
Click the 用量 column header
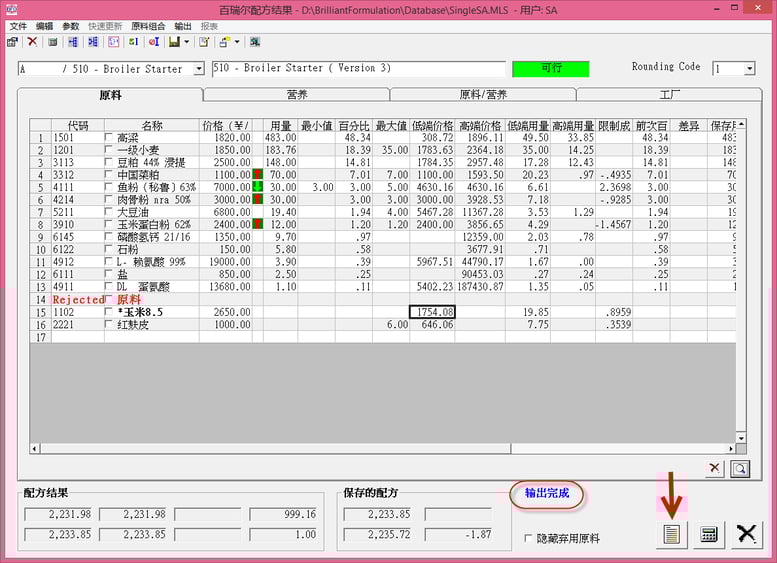click(x=280, y=125)
